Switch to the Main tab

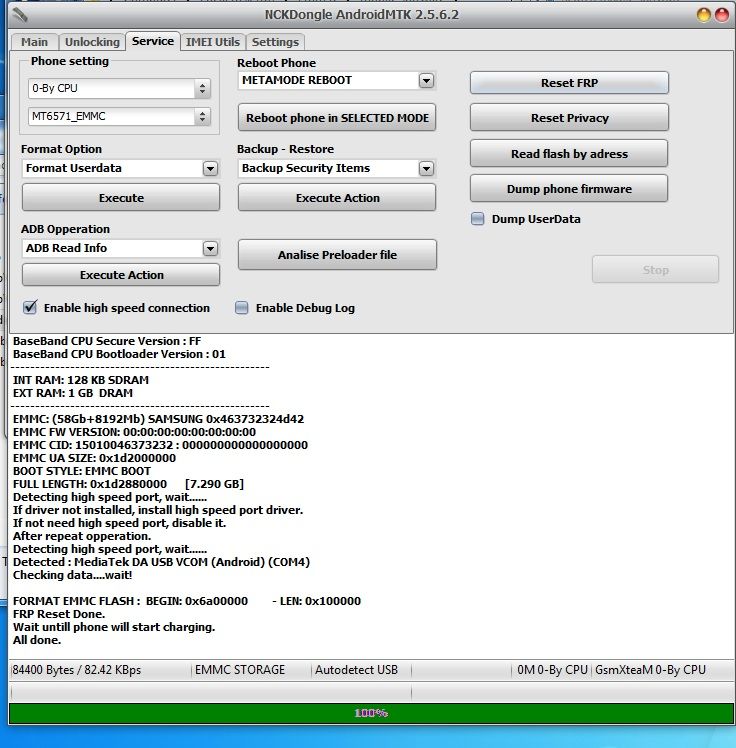pos(34,42)
